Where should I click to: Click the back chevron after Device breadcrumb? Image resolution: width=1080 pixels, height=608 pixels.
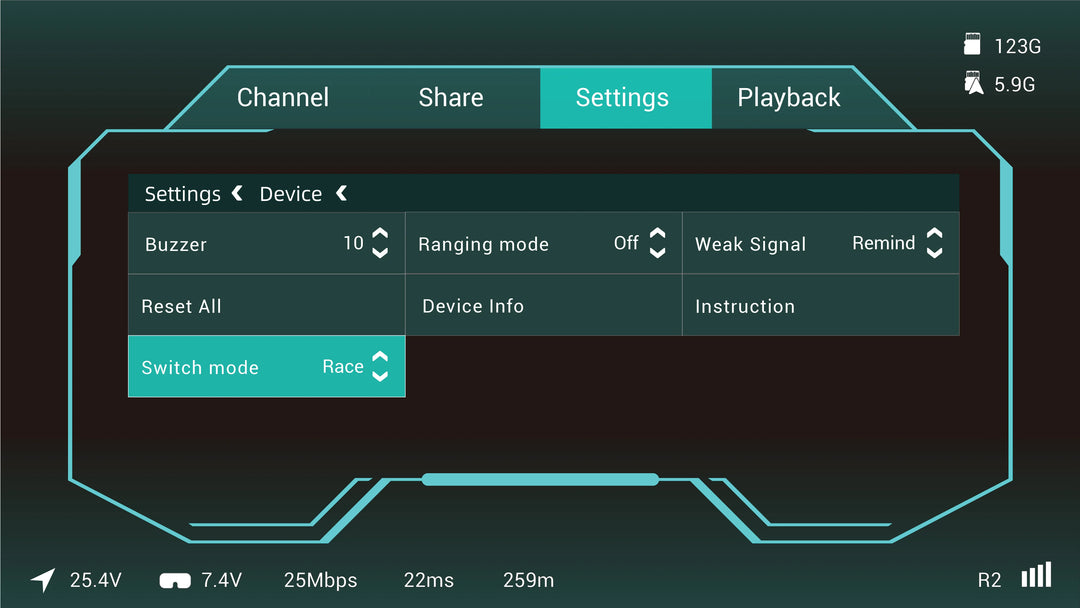coord(342,193)
